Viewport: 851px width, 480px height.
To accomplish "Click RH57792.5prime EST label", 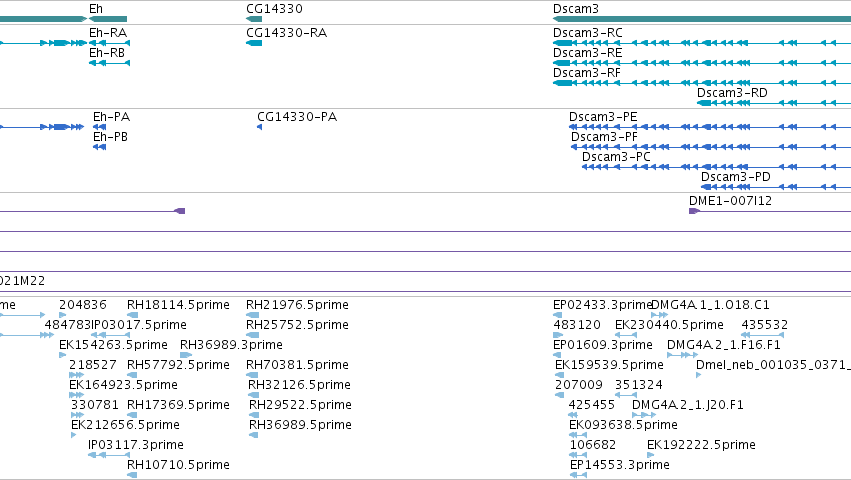I will (178, 365).
